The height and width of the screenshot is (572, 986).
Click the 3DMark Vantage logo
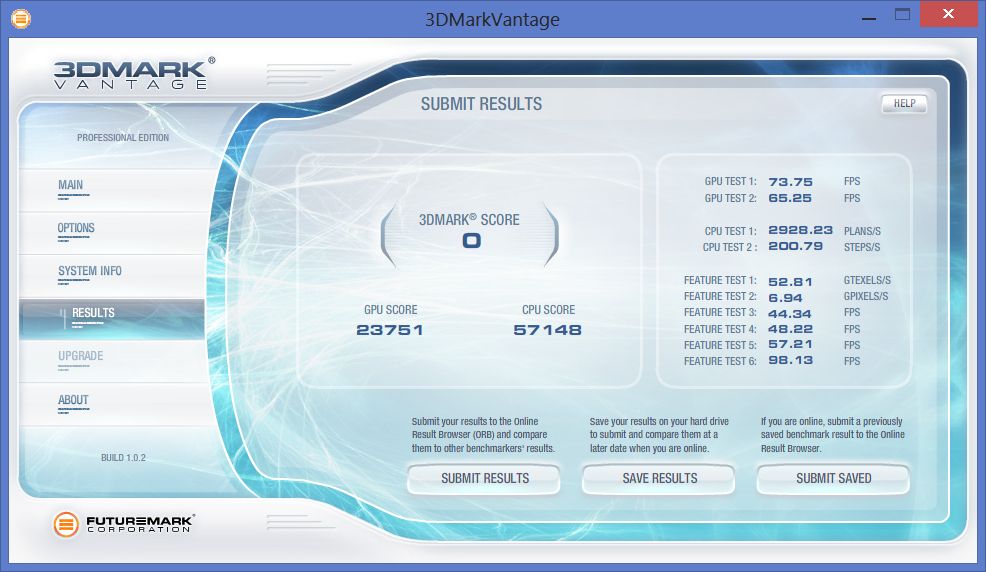pyautogui.click(x=131, y=75)
